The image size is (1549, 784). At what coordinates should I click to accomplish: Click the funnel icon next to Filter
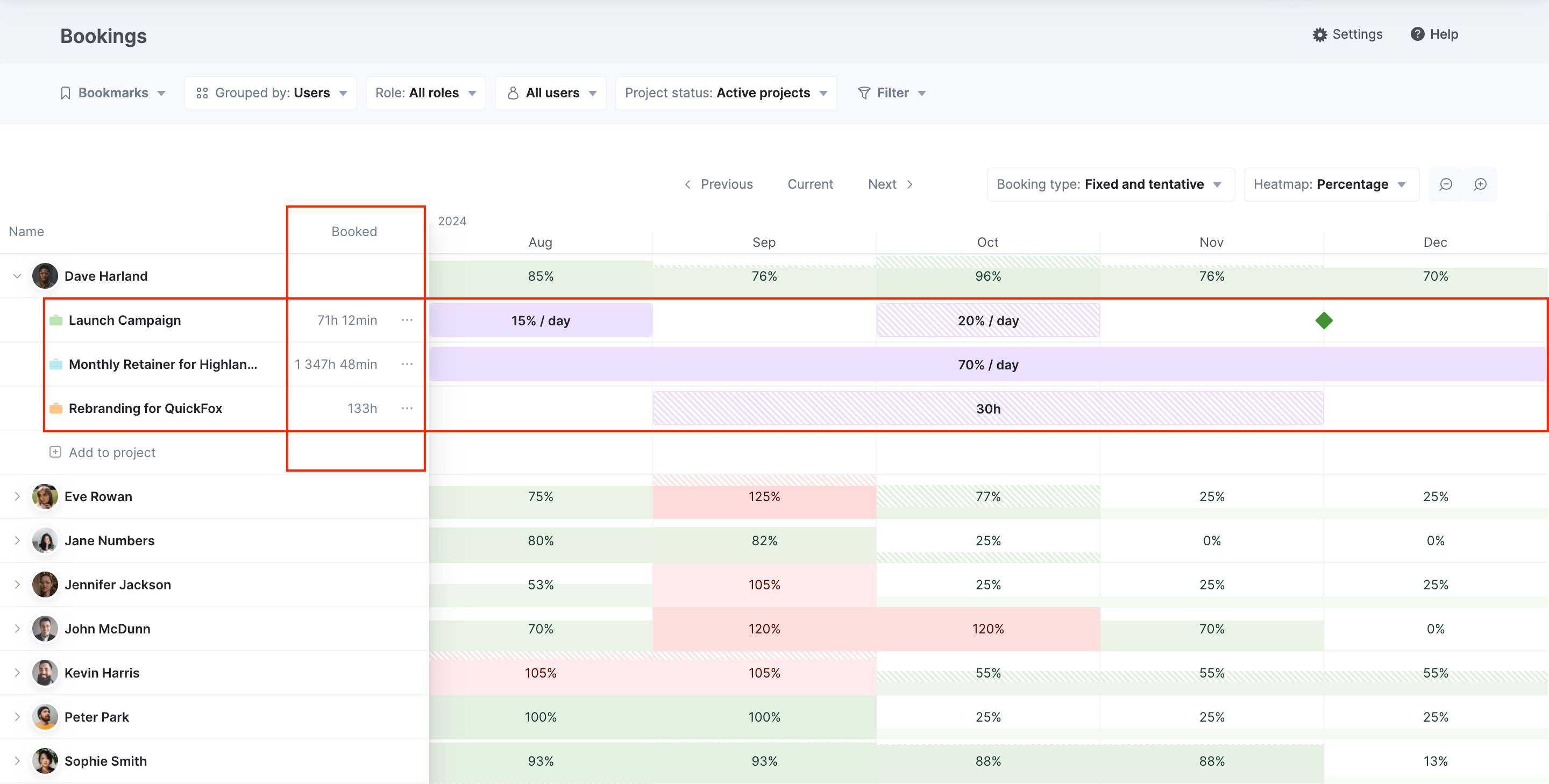pyautogui.click(x=864, y=92)
